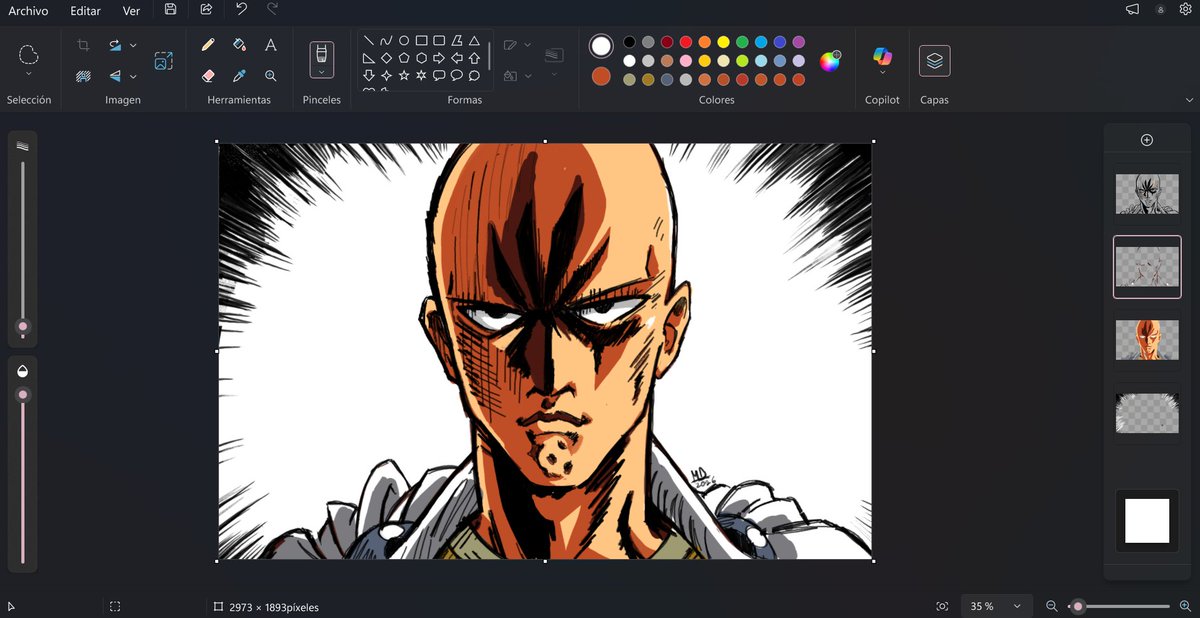Open the Editar menu
Screen dimensions: 1200x618
(86, 11)
